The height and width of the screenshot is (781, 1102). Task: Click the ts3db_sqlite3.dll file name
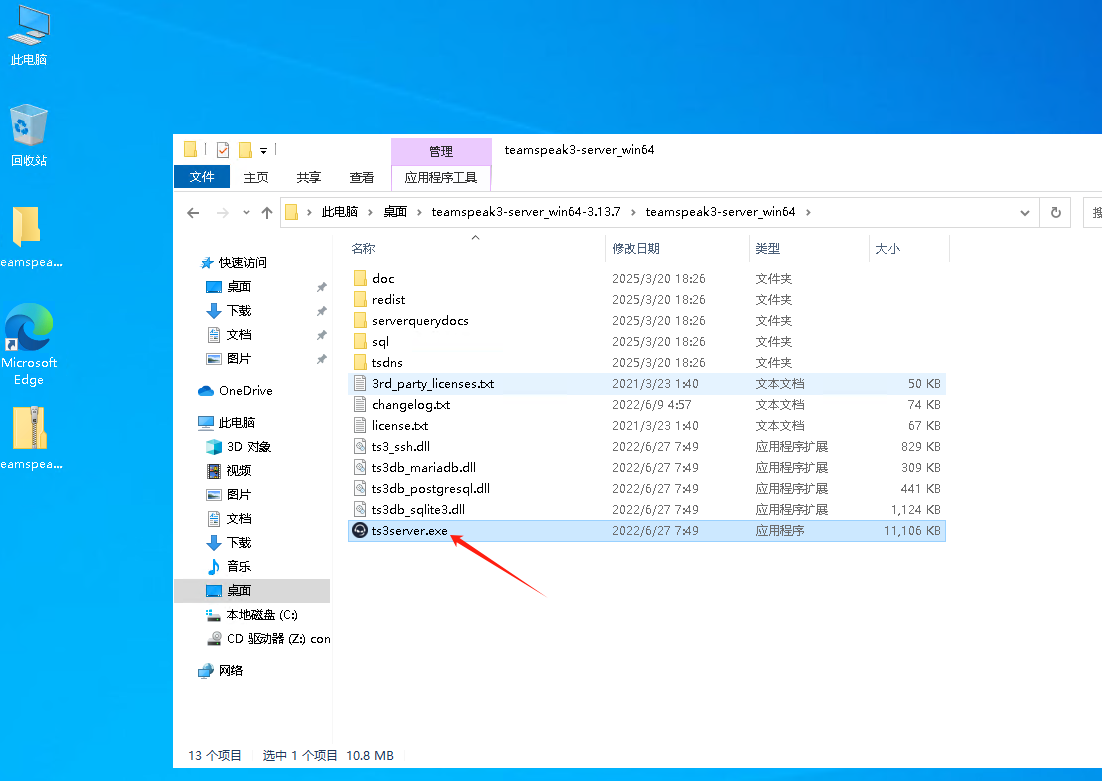click(x=418, y=510)
